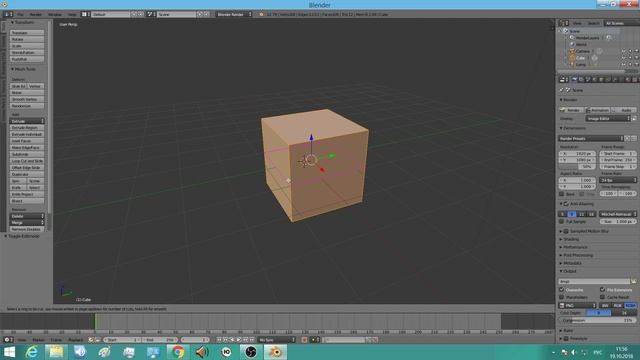This screenshot has height=360, width=640.
Task: Open the Blender Render engine dropdown
Action: (234, 14)
